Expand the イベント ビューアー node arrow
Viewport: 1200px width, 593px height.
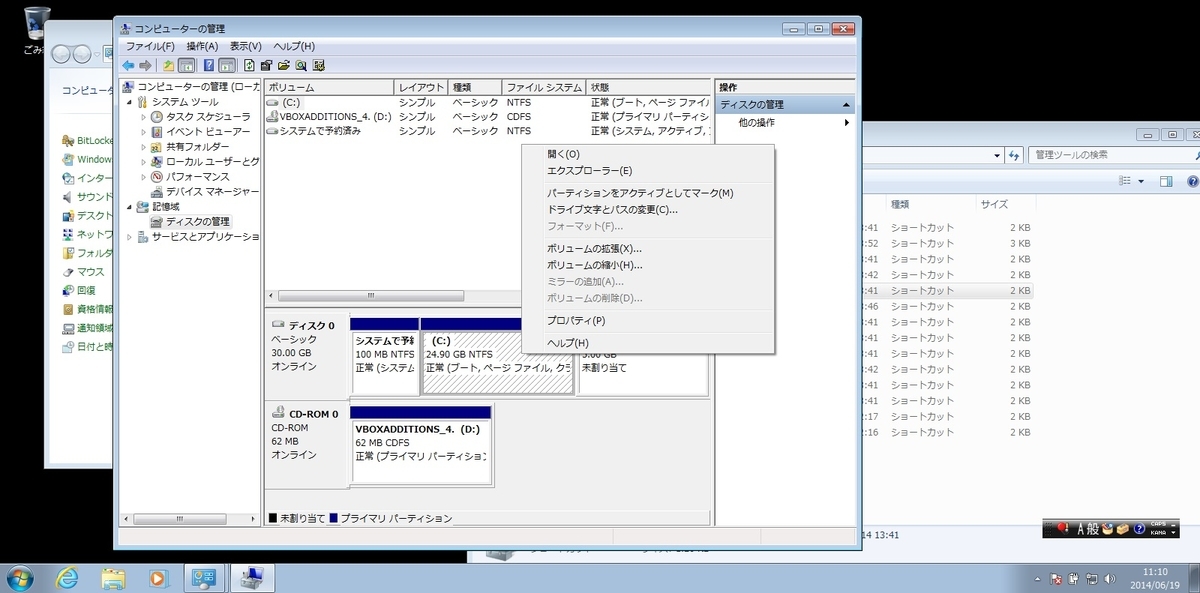143,132
